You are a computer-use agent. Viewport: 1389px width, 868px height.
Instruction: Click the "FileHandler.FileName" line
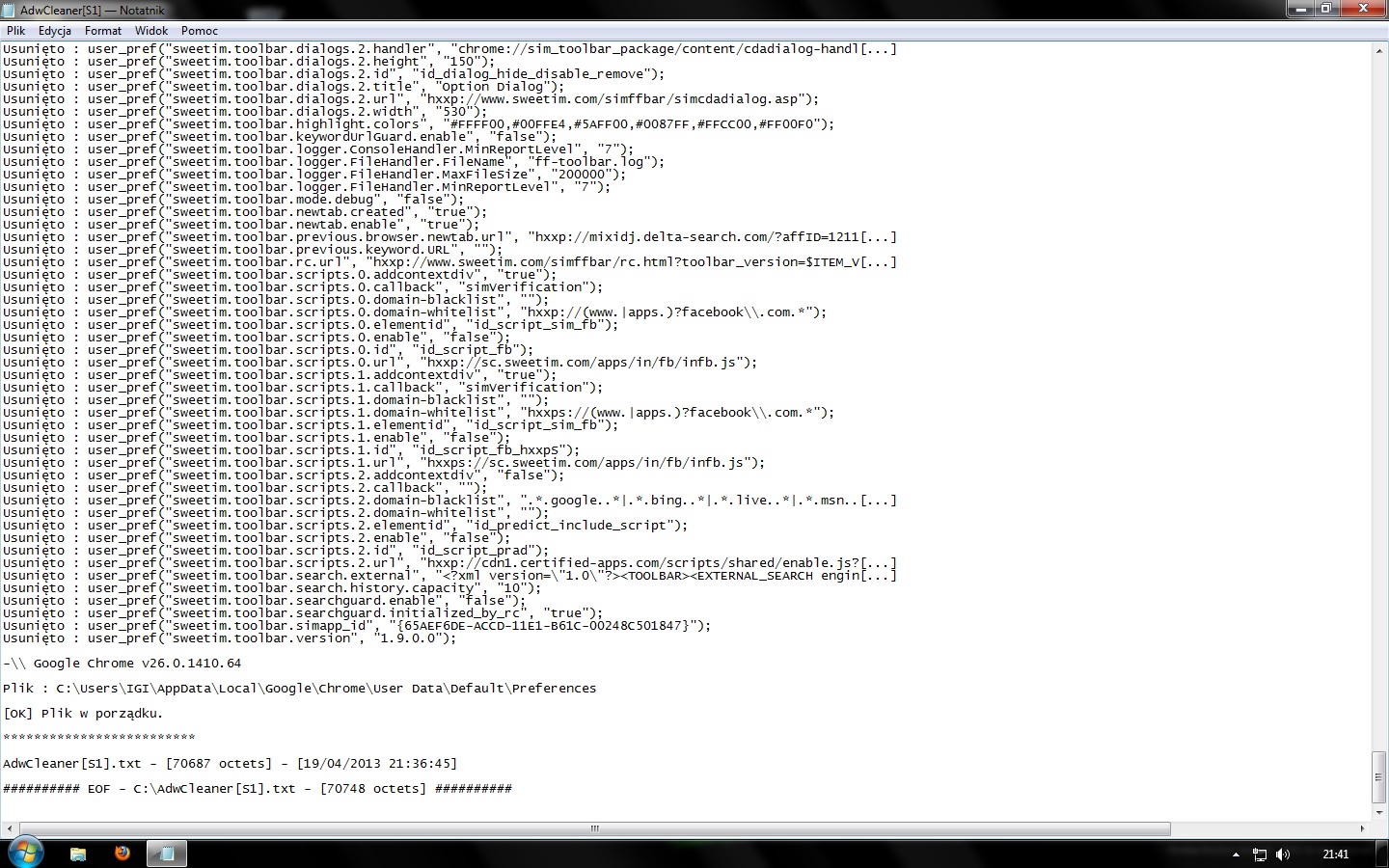pyautogui.click(x=334, y=162)
